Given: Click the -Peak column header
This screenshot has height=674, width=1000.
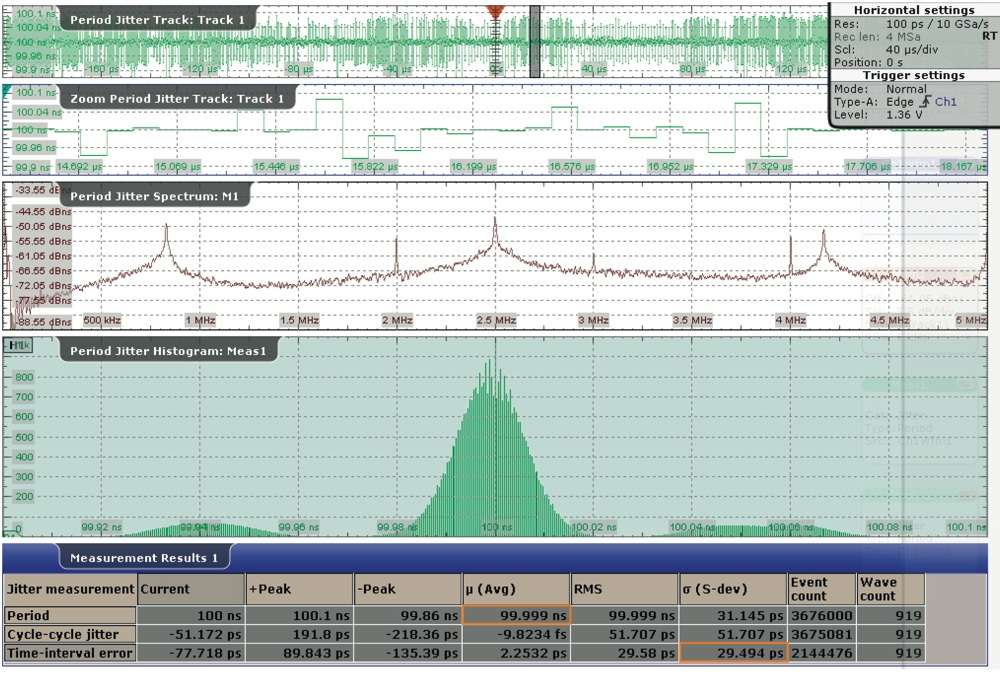Looking at the screenshot, I should click(408, 589).
